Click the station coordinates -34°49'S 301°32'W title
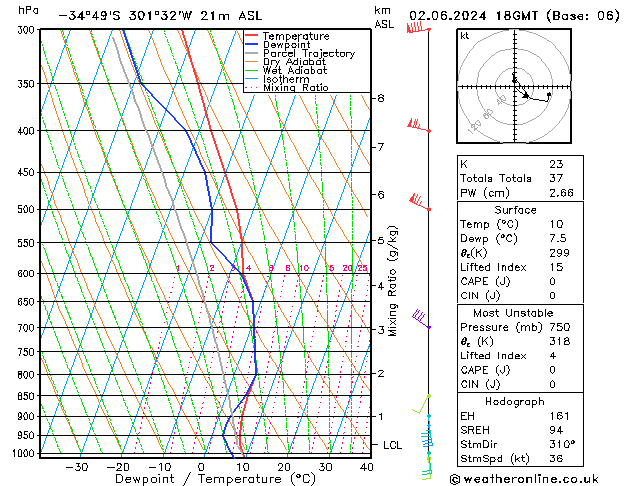The height and width of the screenshot is (486, 629). point(160,16)
